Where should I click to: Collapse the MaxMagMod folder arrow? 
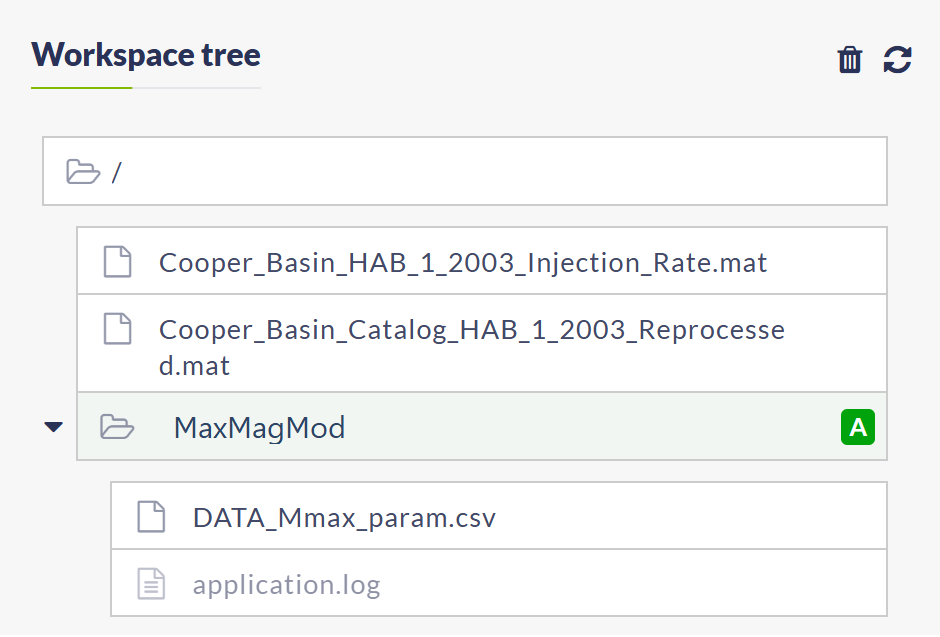pos(53,427)
